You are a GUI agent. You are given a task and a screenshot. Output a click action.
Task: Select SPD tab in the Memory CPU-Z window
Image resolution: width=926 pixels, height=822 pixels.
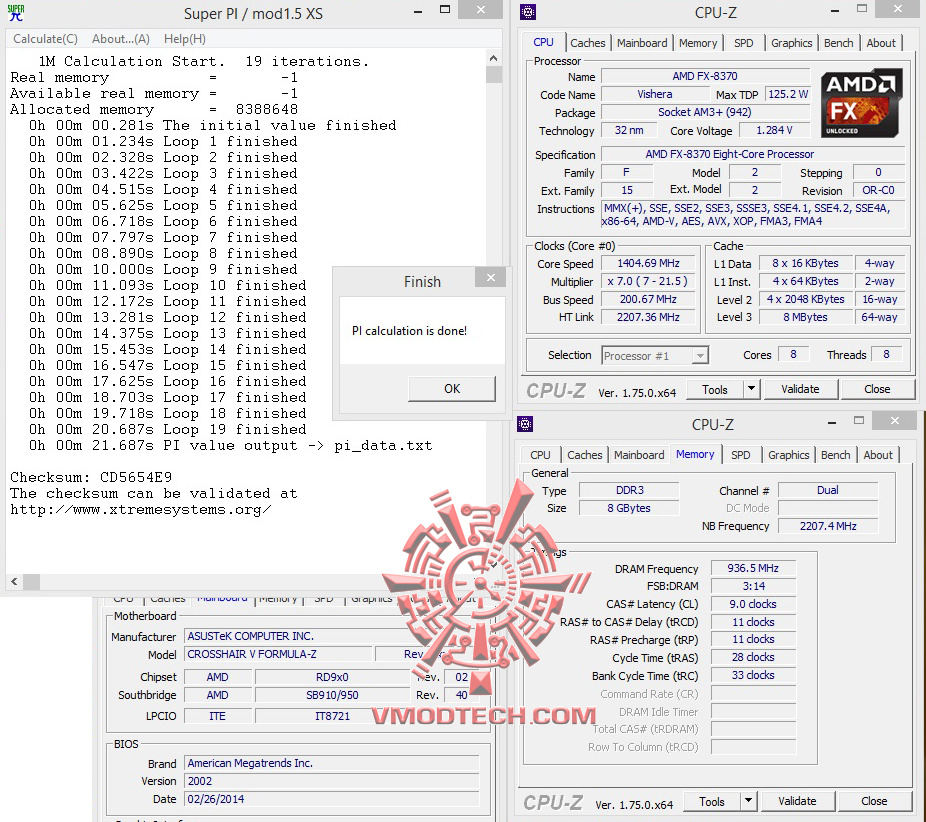741,455
